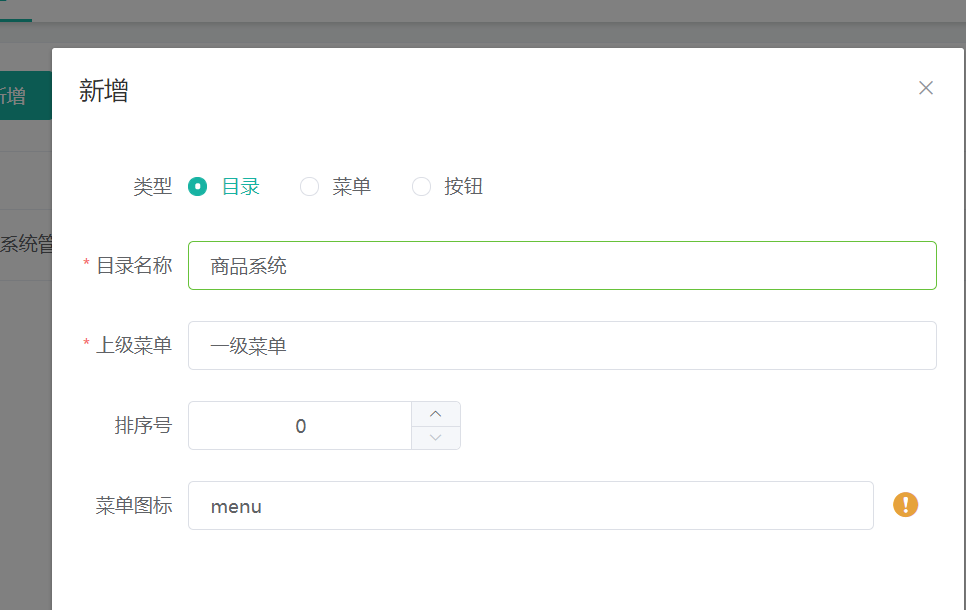The image size is (966, 610).
Task: Increase 排序号 with the up arrow
Action: pos(436,414)
